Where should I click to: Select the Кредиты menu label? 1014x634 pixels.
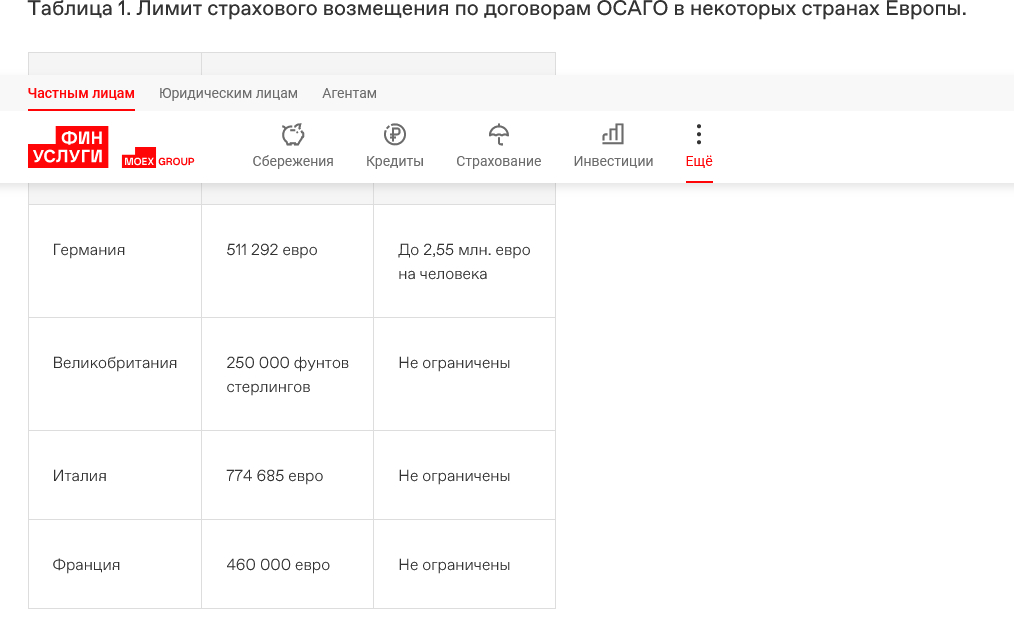(x=394, y=161)
